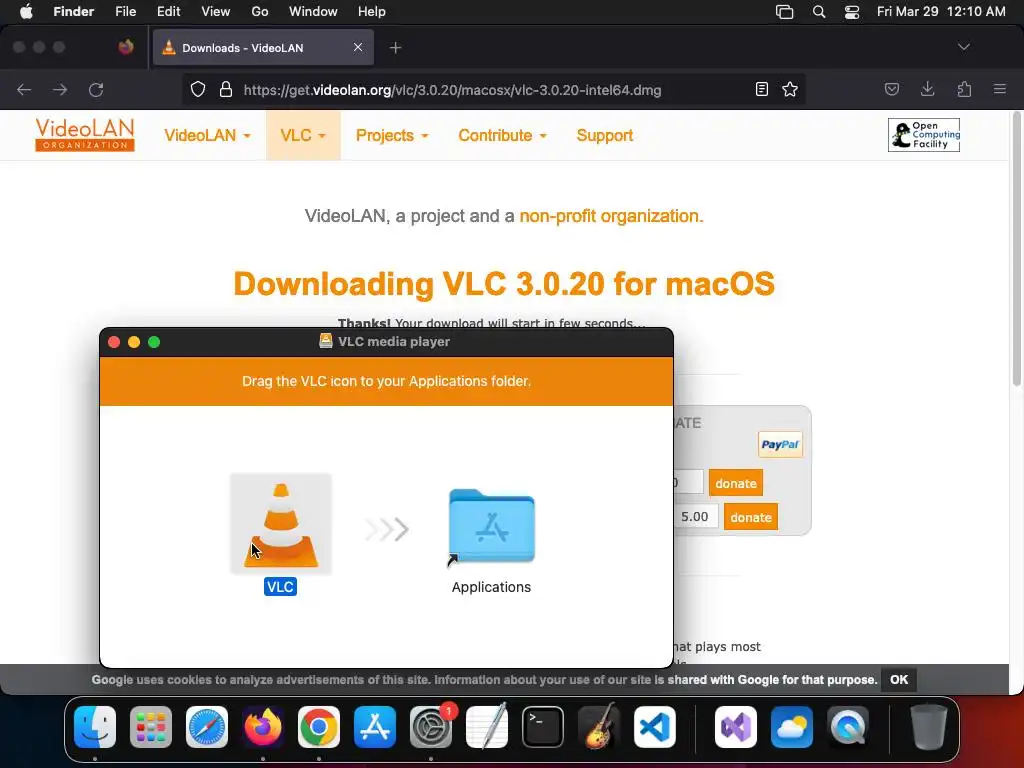
Task: Click donate button beside 5.00 field
Action: pyautogui.click(x=751, y=517)
